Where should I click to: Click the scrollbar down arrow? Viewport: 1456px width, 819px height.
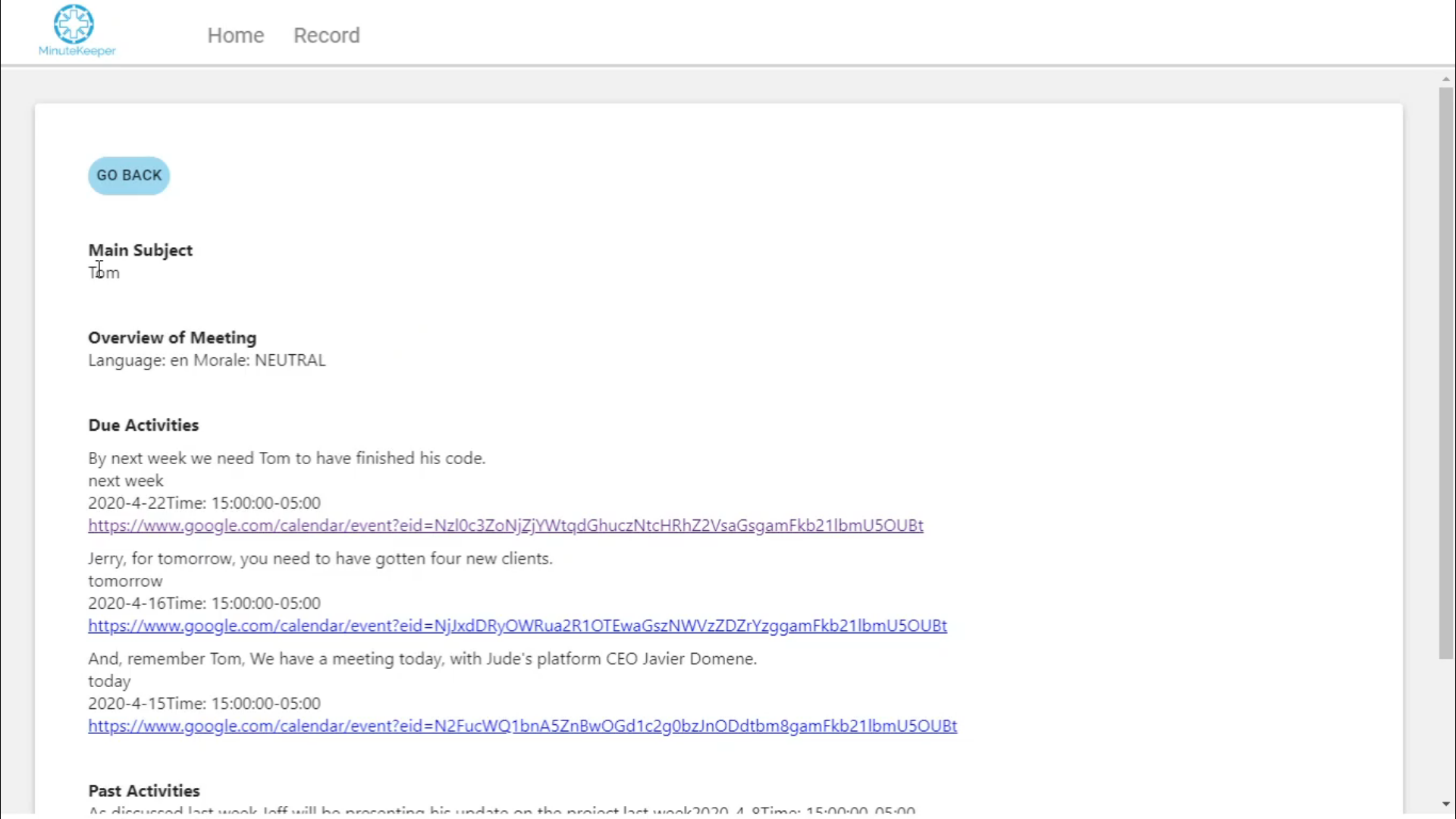(x=1445, y=804)
